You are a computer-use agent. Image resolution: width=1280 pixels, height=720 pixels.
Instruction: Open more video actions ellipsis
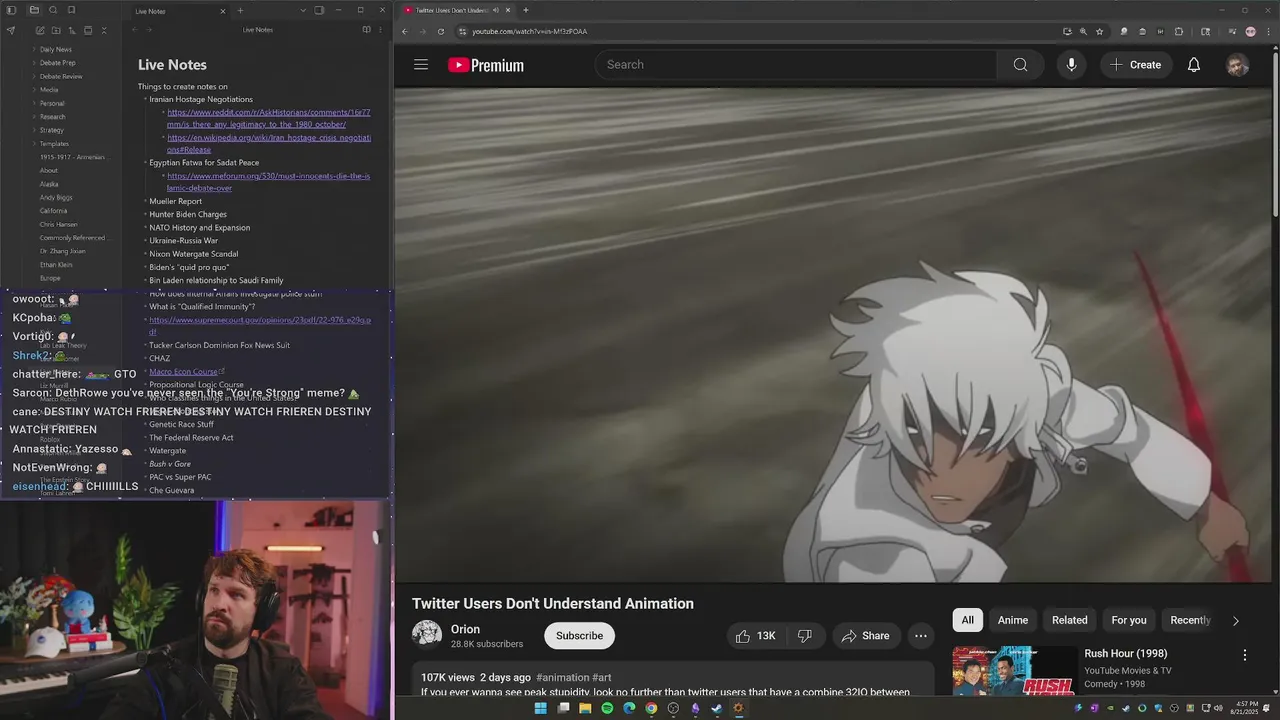pos(921,636)
